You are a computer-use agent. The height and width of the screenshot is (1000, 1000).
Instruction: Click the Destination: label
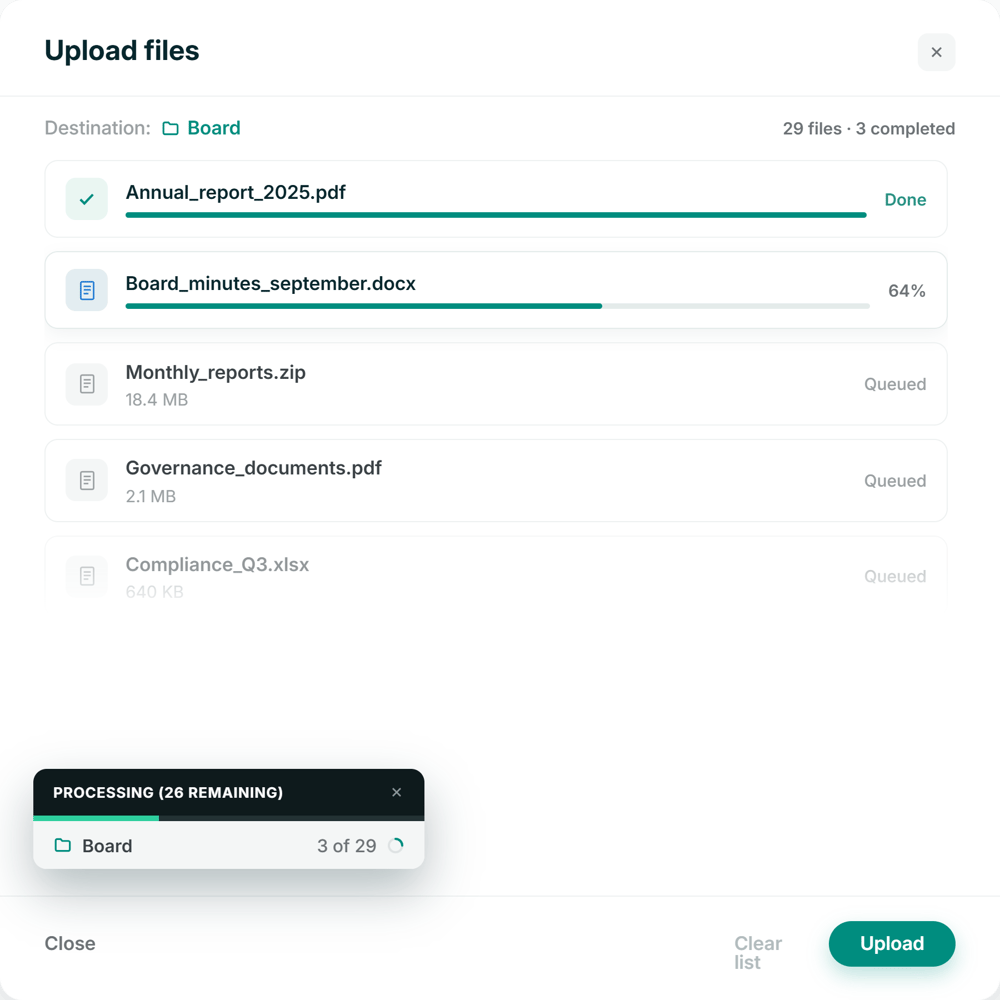[x=98, y=128]
